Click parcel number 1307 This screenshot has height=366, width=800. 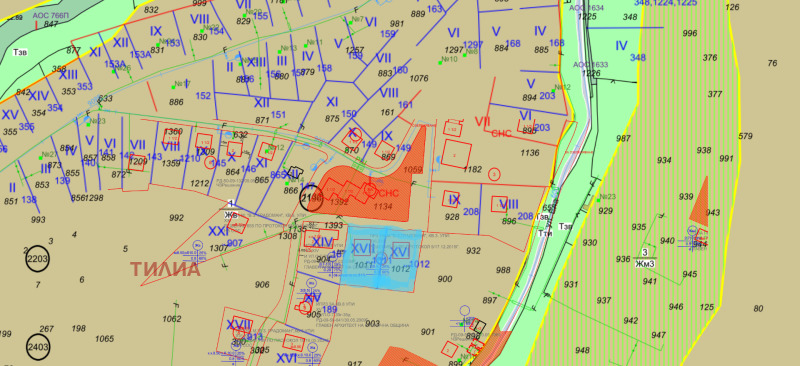pos(219,248)
